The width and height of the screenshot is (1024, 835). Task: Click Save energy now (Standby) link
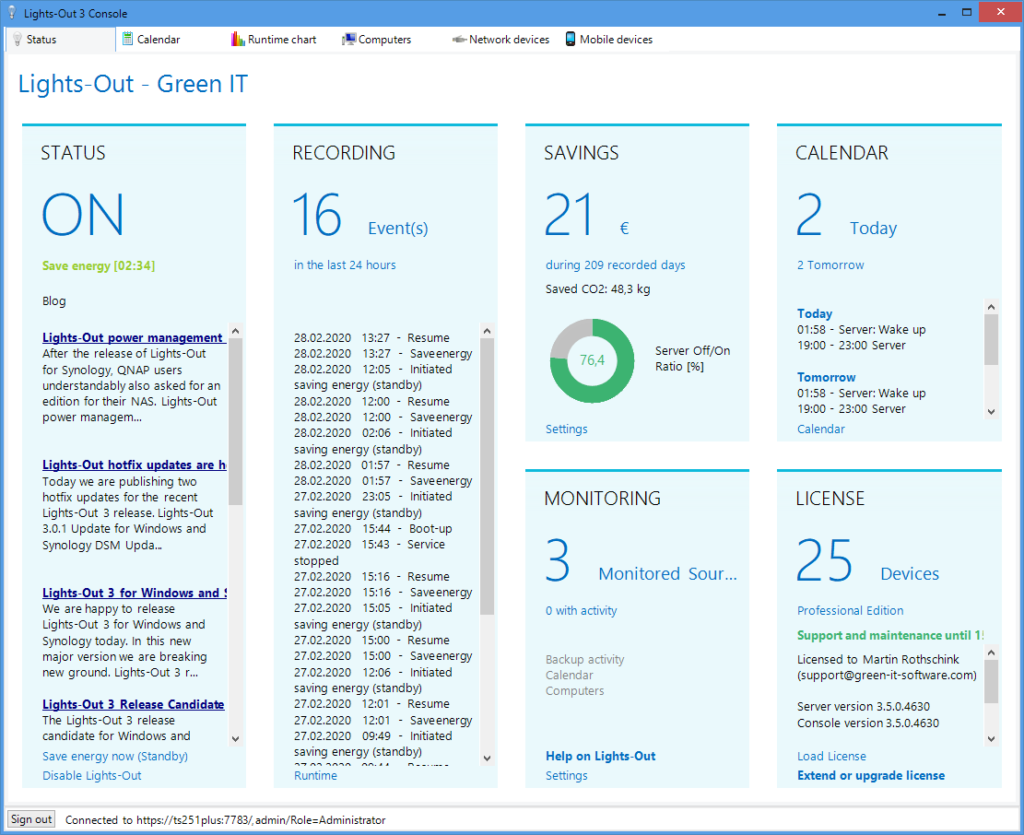pos(115,756)
